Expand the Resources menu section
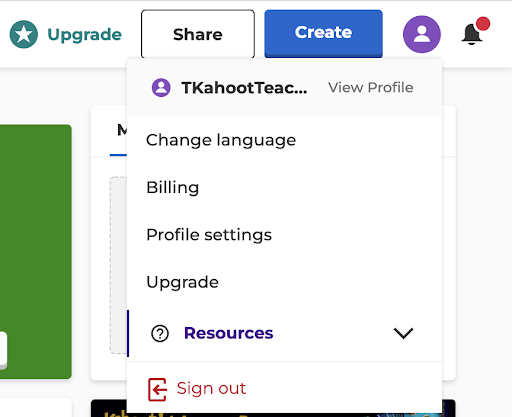The height and width of the screenshot is (417, 512). [284, 333]
